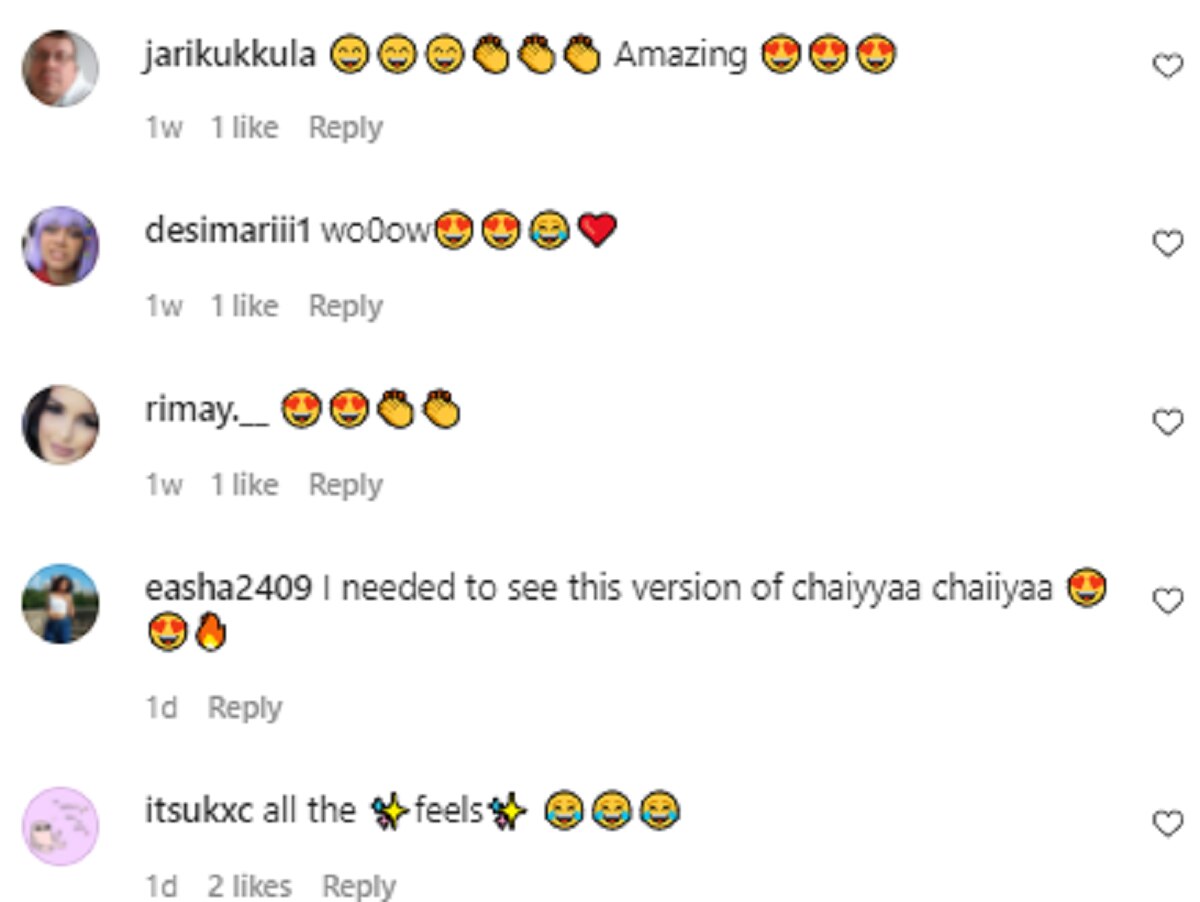Heart easha2409's chaiyyaa chaiiyaa comment

(x=1167, y=600)
